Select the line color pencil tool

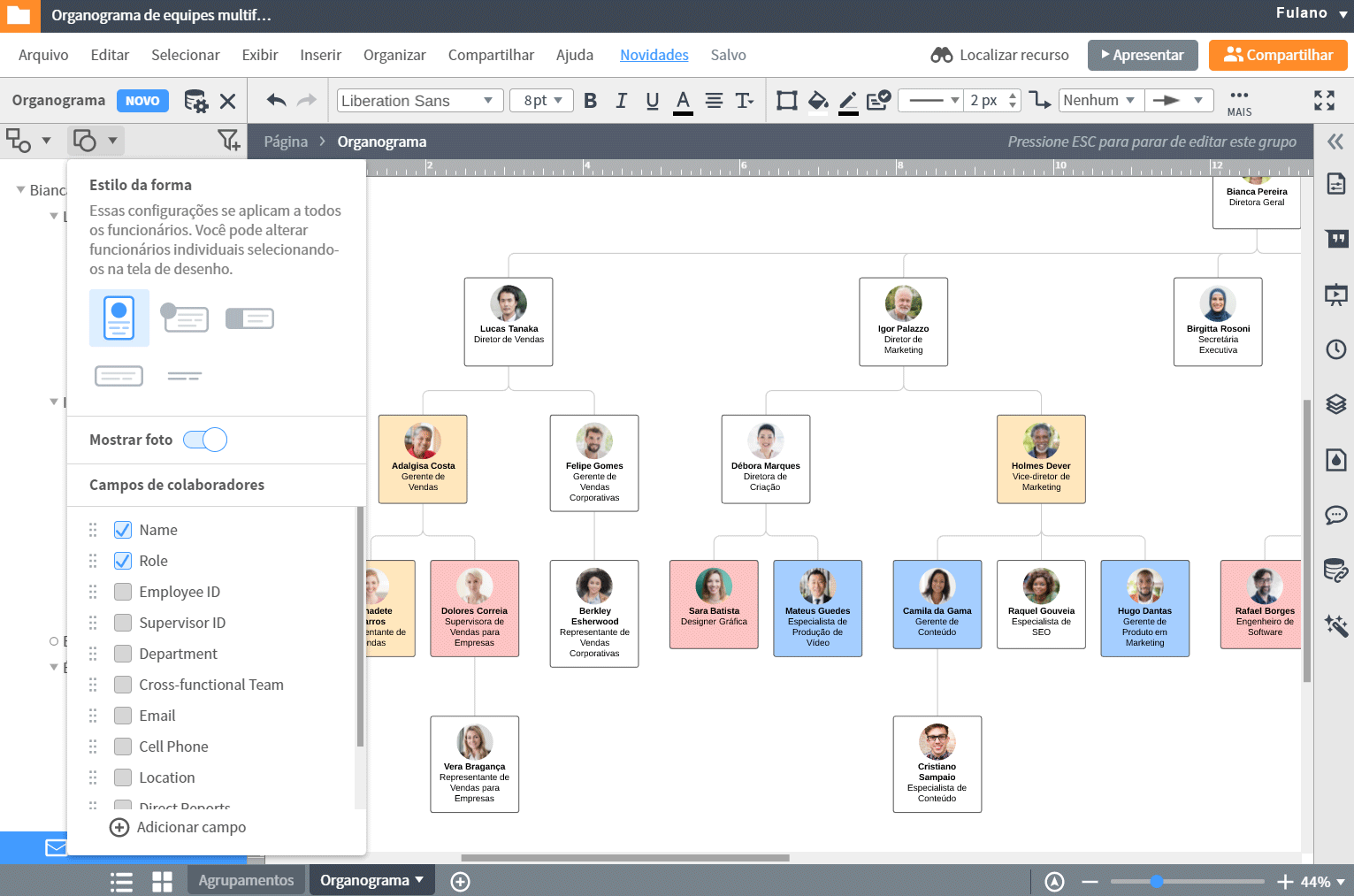pyautogui.click(x=847, y=100)
